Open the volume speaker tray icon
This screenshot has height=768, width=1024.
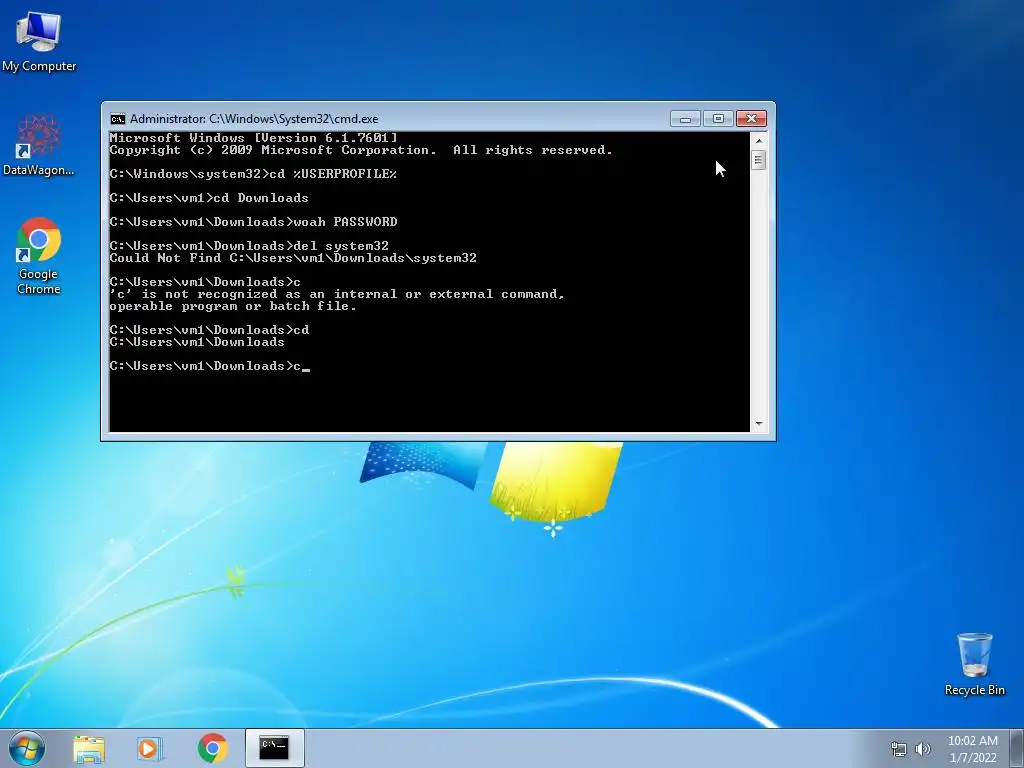923,749
